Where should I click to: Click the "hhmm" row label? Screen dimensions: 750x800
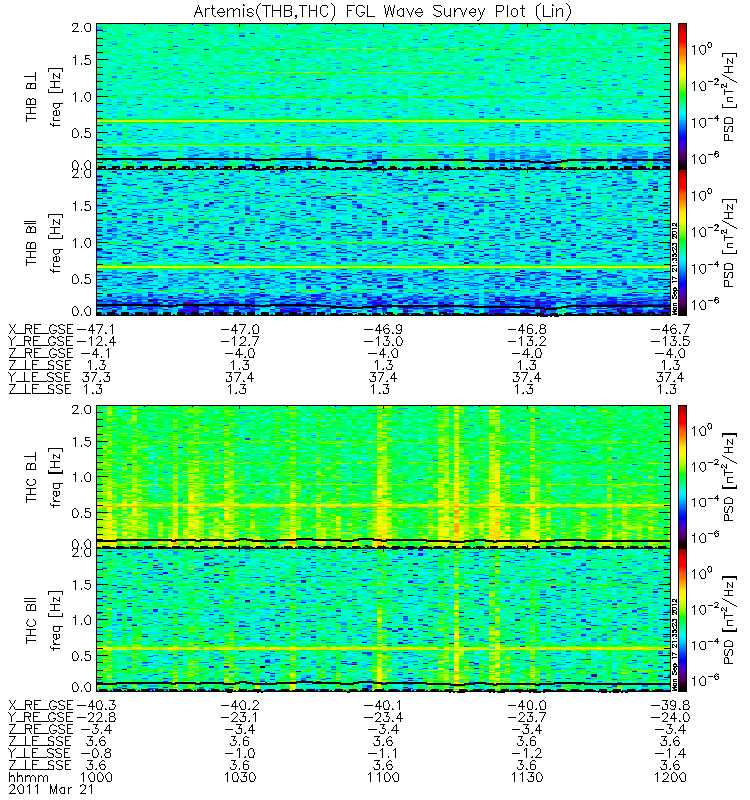coord(29,778)
